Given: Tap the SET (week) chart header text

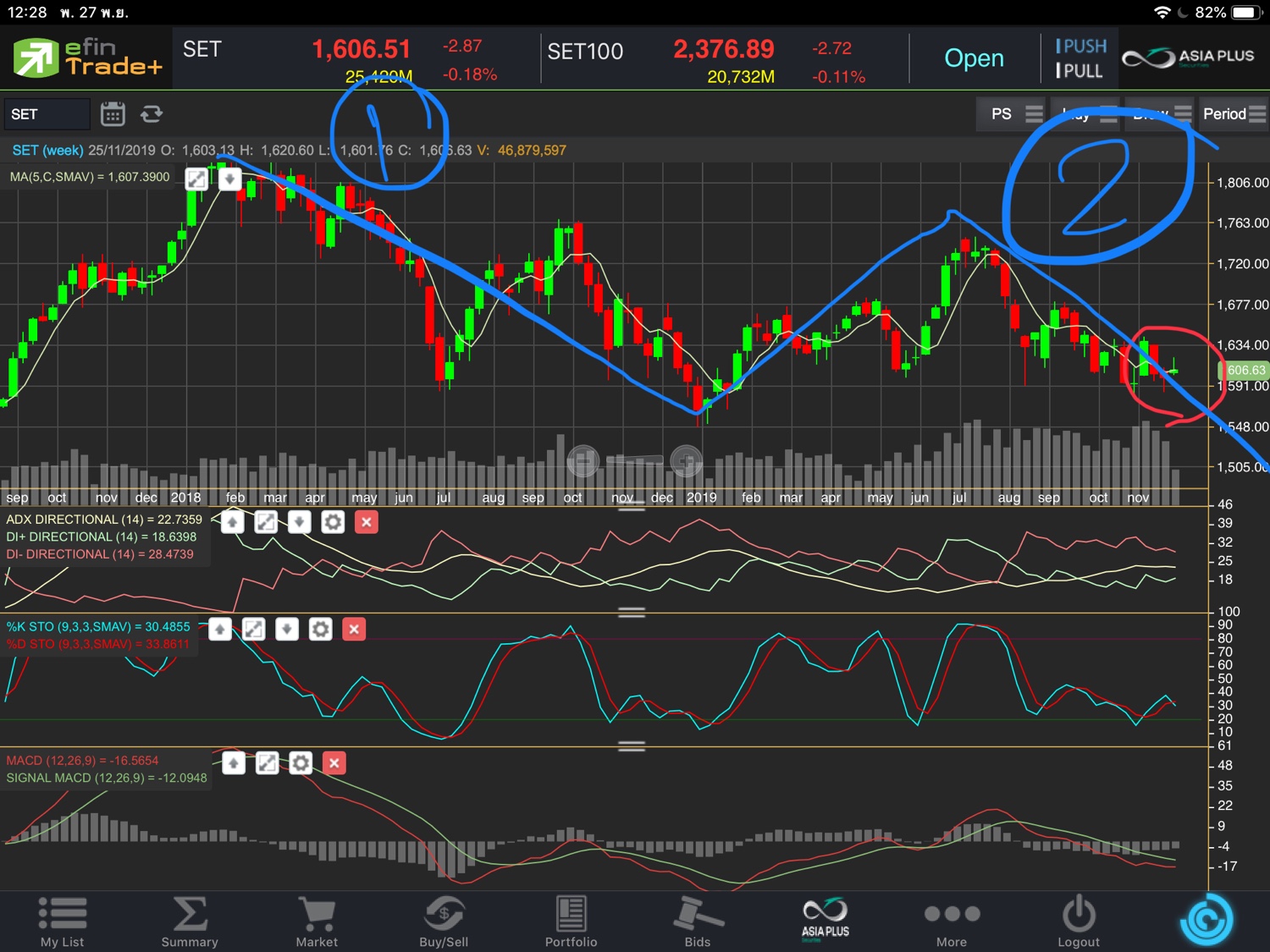Looking at the screenshot, I should (47, 151).
